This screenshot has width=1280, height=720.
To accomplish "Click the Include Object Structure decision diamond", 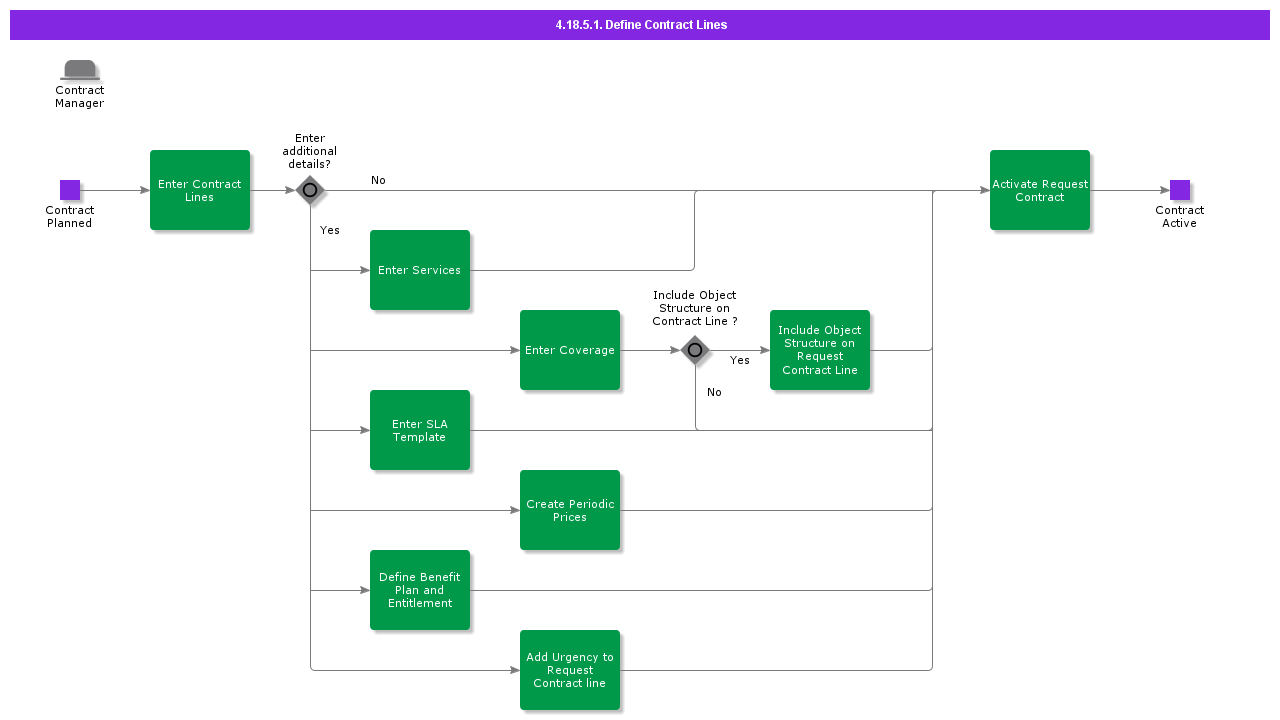I will point(695,351).
